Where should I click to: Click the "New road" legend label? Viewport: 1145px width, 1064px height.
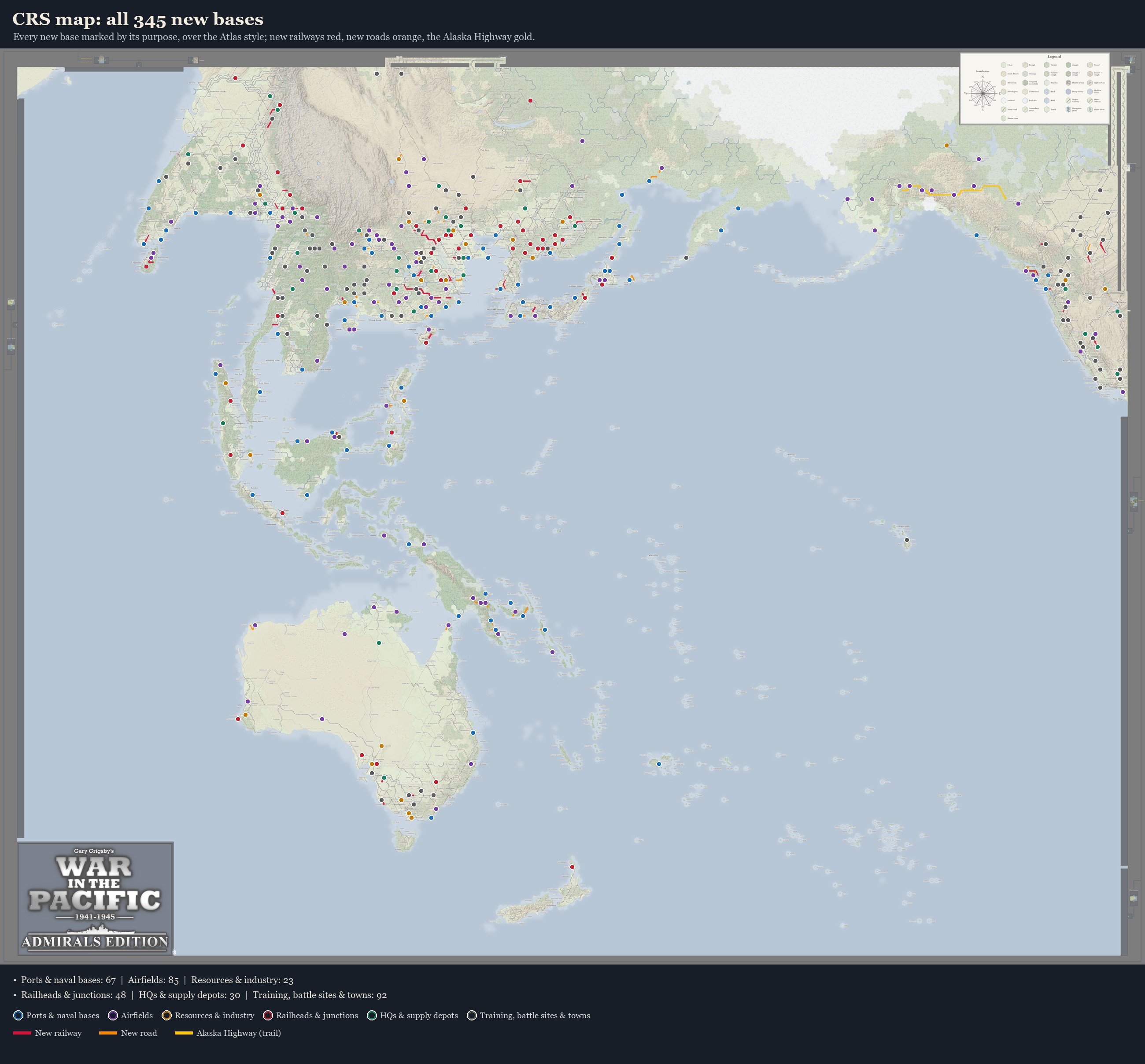(139, 1033)
